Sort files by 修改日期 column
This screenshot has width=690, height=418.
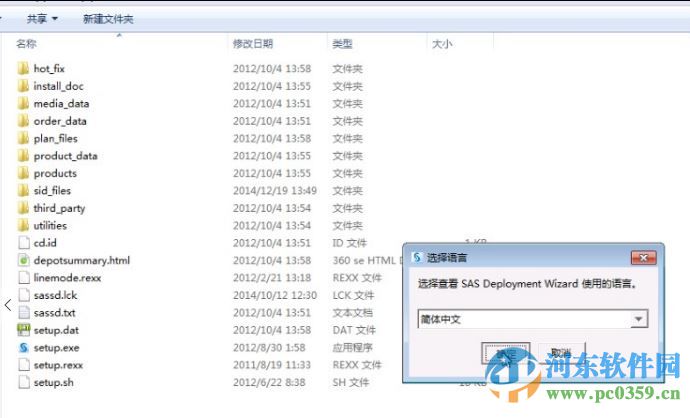tap(253, 44)
